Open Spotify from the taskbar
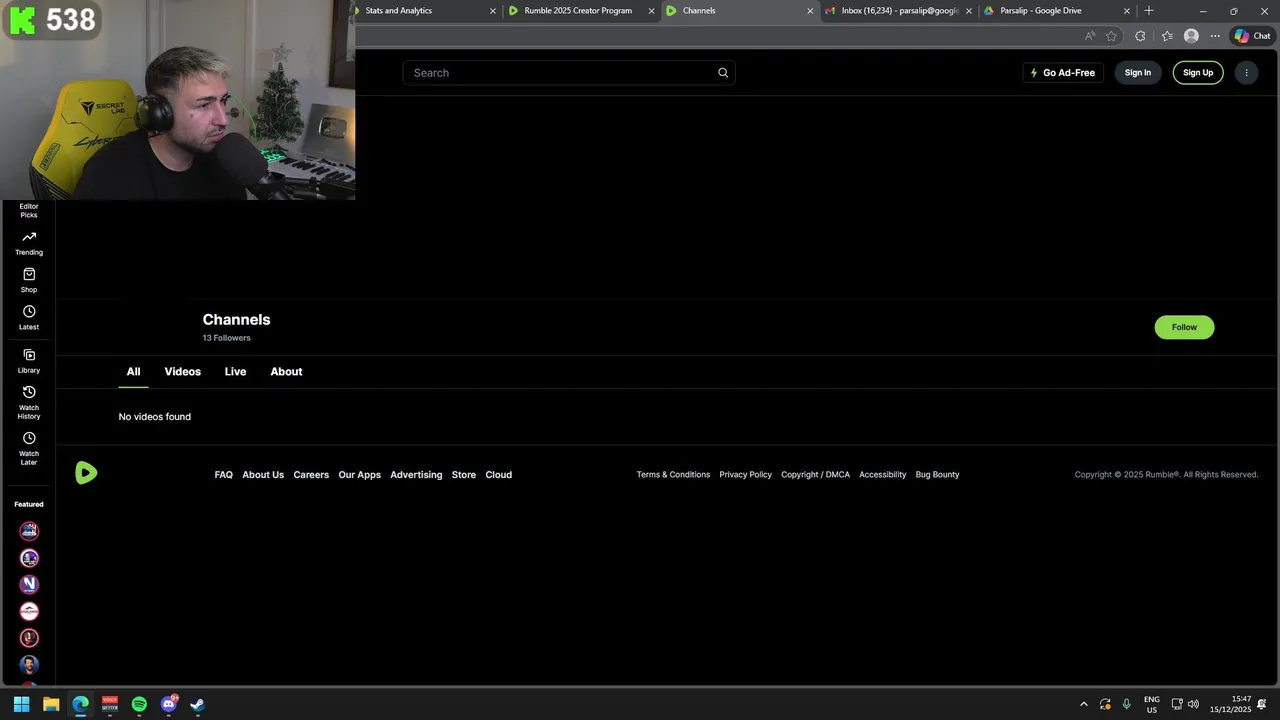The height and width of the screenshot is (720, 1280). [139, 704]
